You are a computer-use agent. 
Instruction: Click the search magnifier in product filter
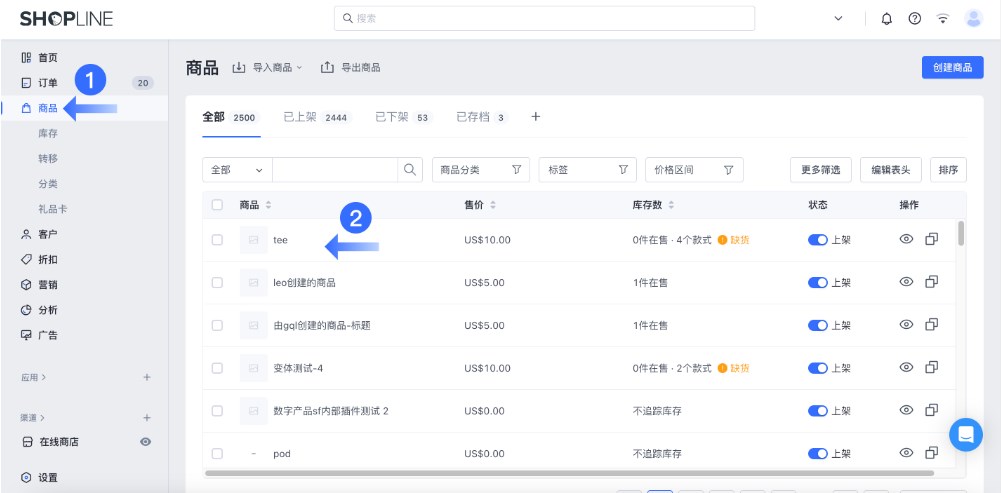pos(411,170)
